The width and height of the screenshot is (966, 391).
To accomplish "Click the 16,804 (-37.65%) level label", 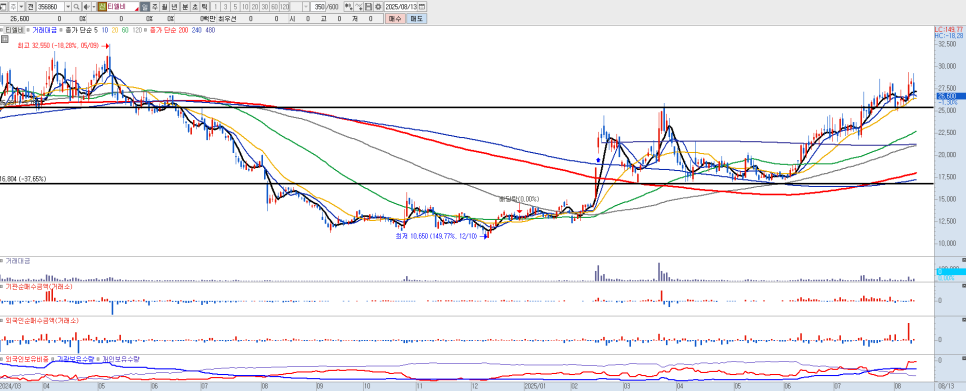I will [x=23, y=179].
